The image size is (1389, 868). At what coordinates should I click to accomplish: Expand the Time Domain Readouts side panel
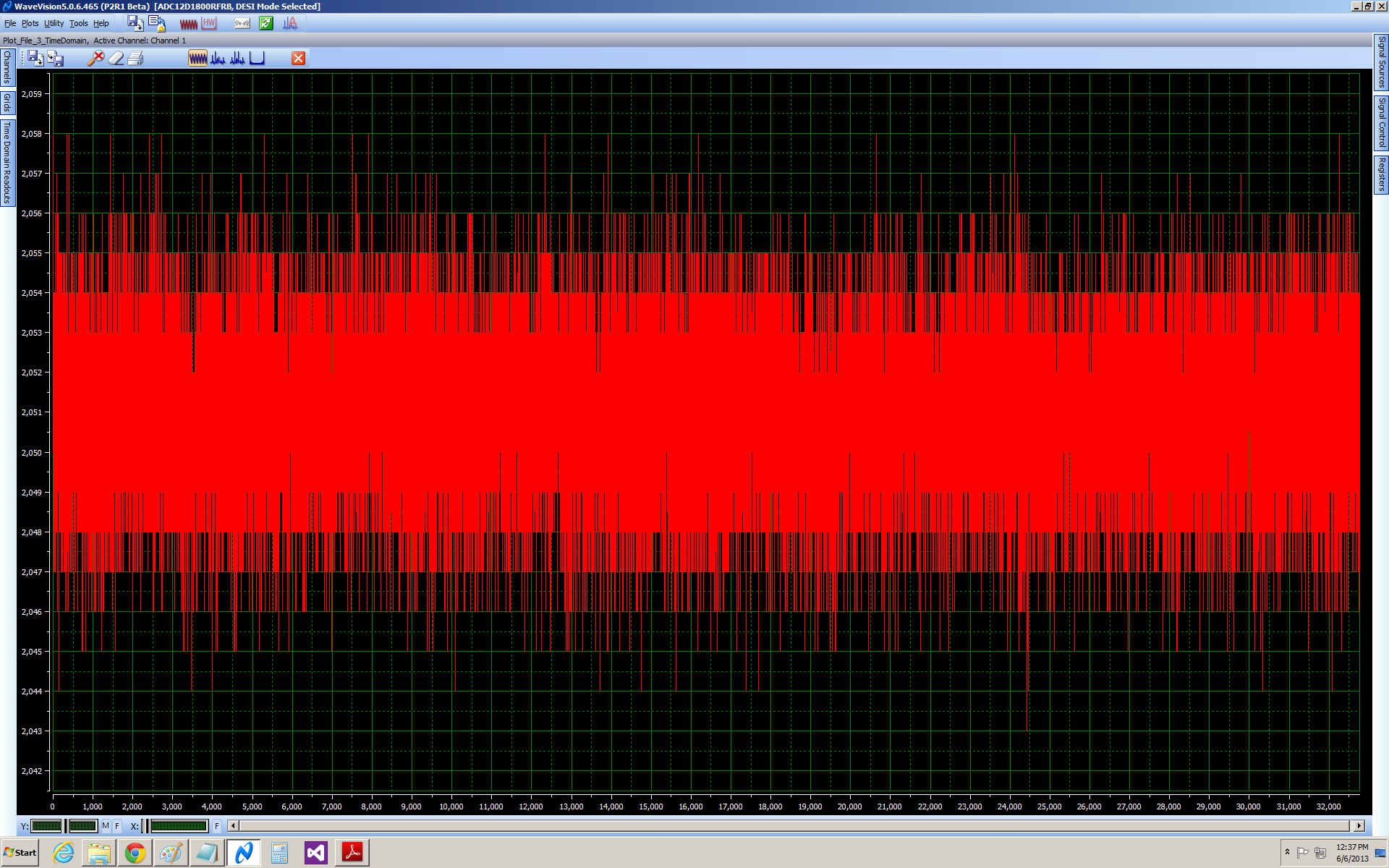tap(7, 162)
